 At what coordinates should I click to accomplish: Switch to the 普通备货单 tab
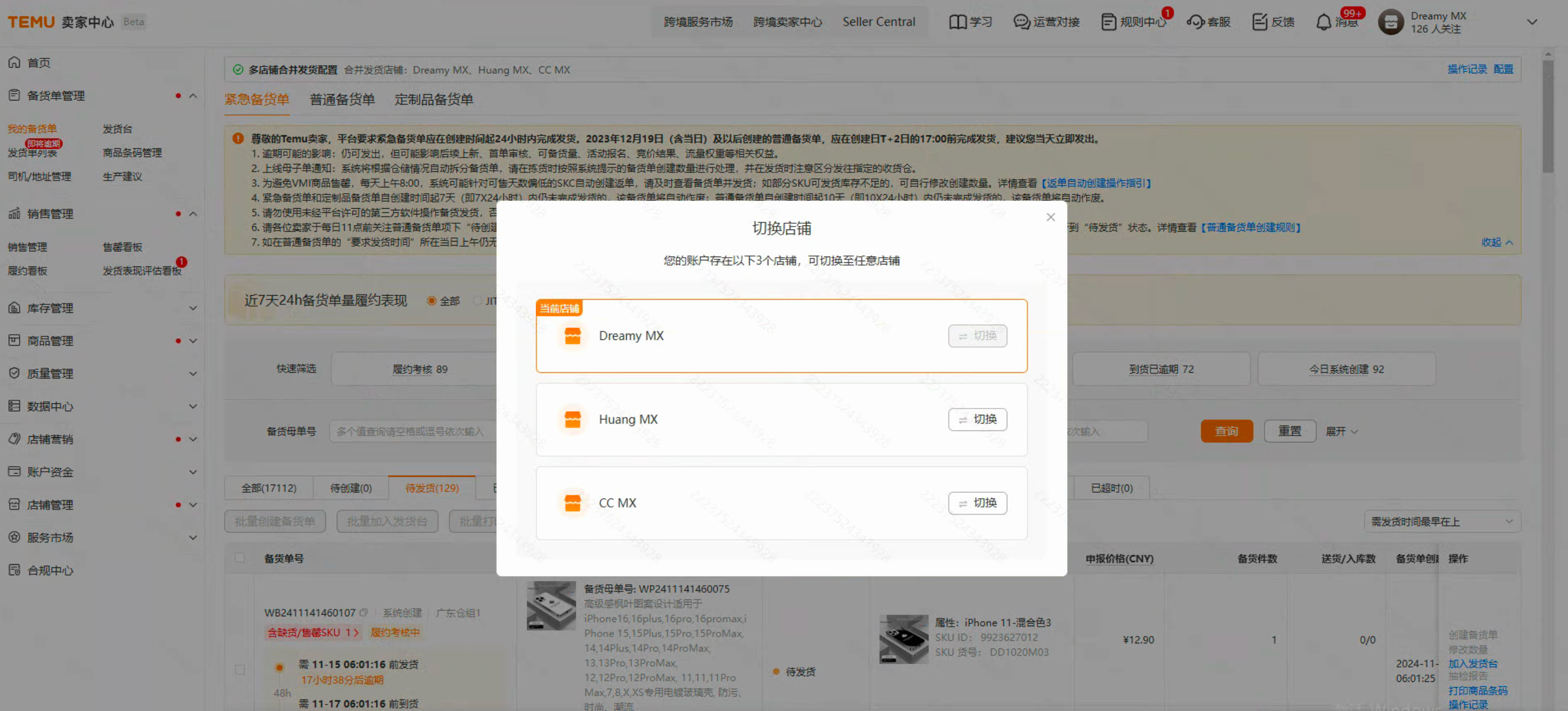point(342,99)
